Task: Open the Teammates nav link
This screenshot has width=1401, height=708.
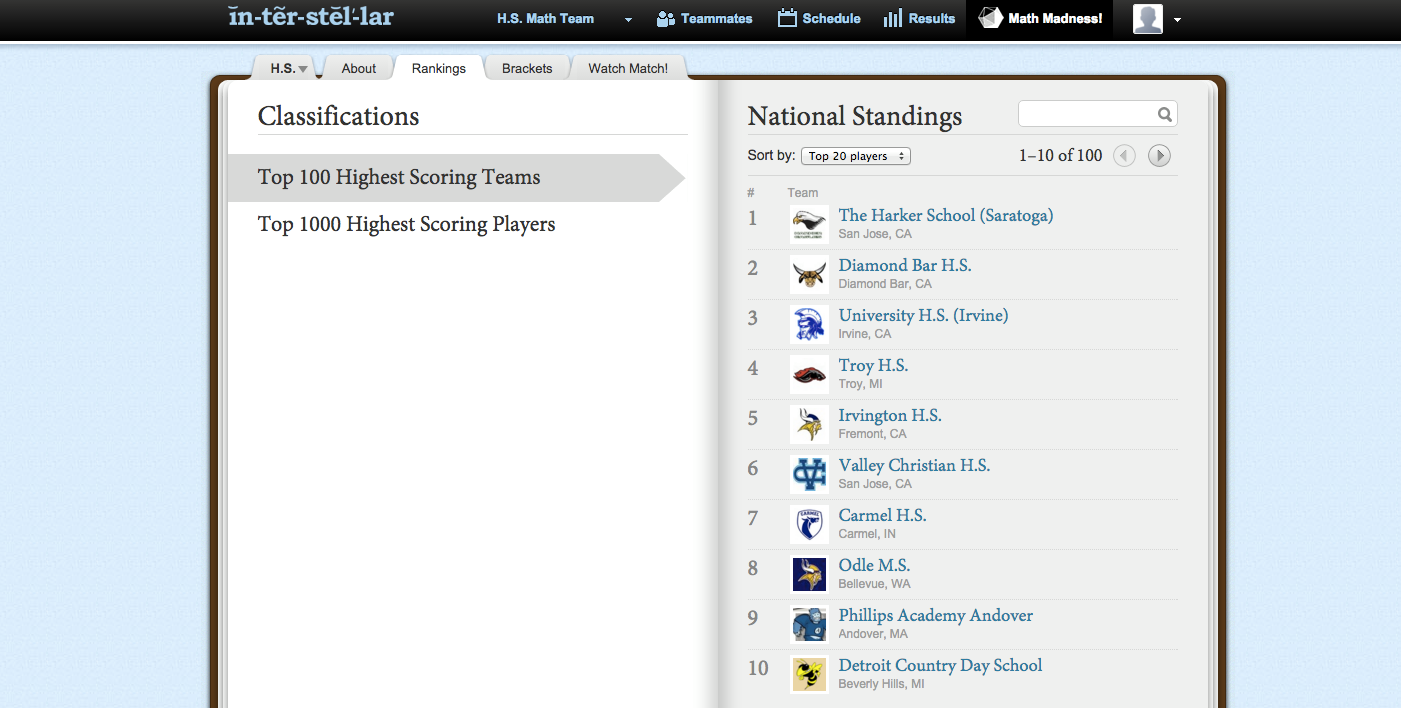Action: pos(705,19)
